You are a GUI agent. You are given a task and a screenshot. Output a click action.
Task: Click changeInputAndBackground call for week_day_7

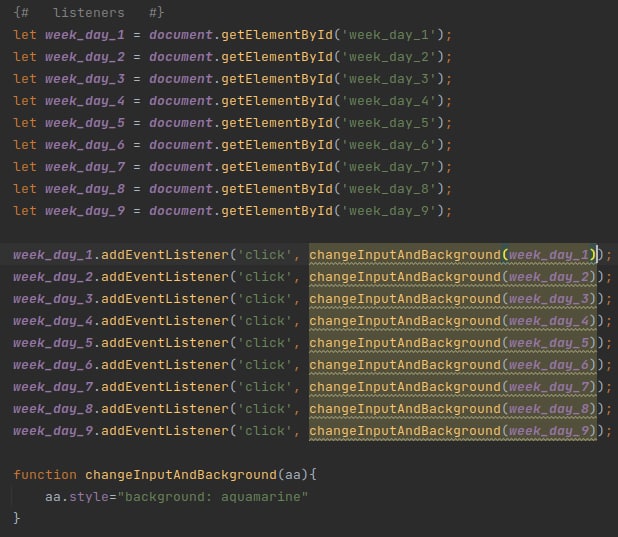452,387
